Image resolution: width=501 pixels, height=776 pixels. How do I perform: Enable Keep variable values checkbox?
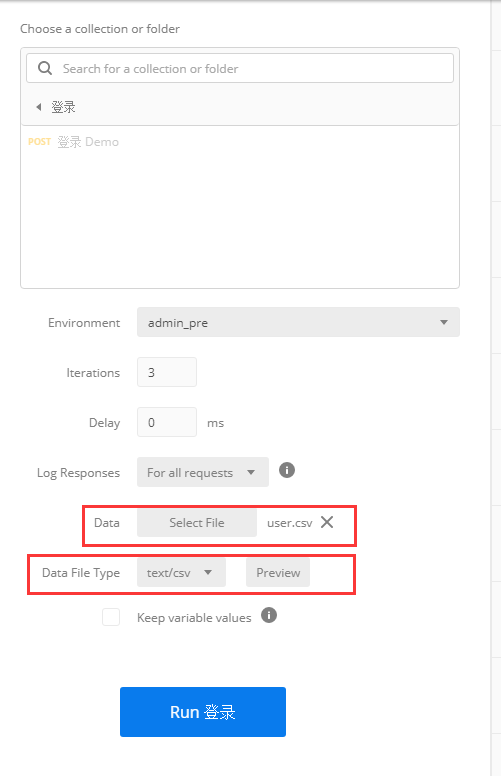click(111, 617)
